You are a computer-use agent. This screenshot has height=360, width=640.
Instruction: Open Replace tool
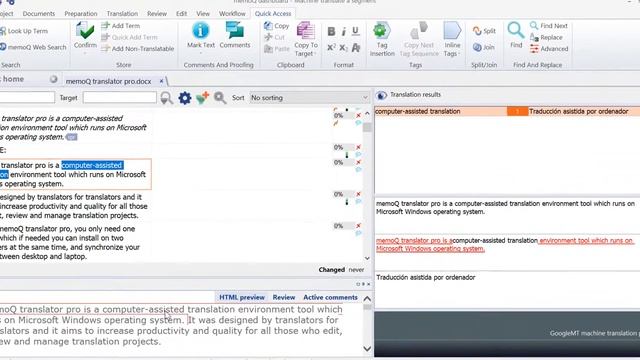point(546,37)
